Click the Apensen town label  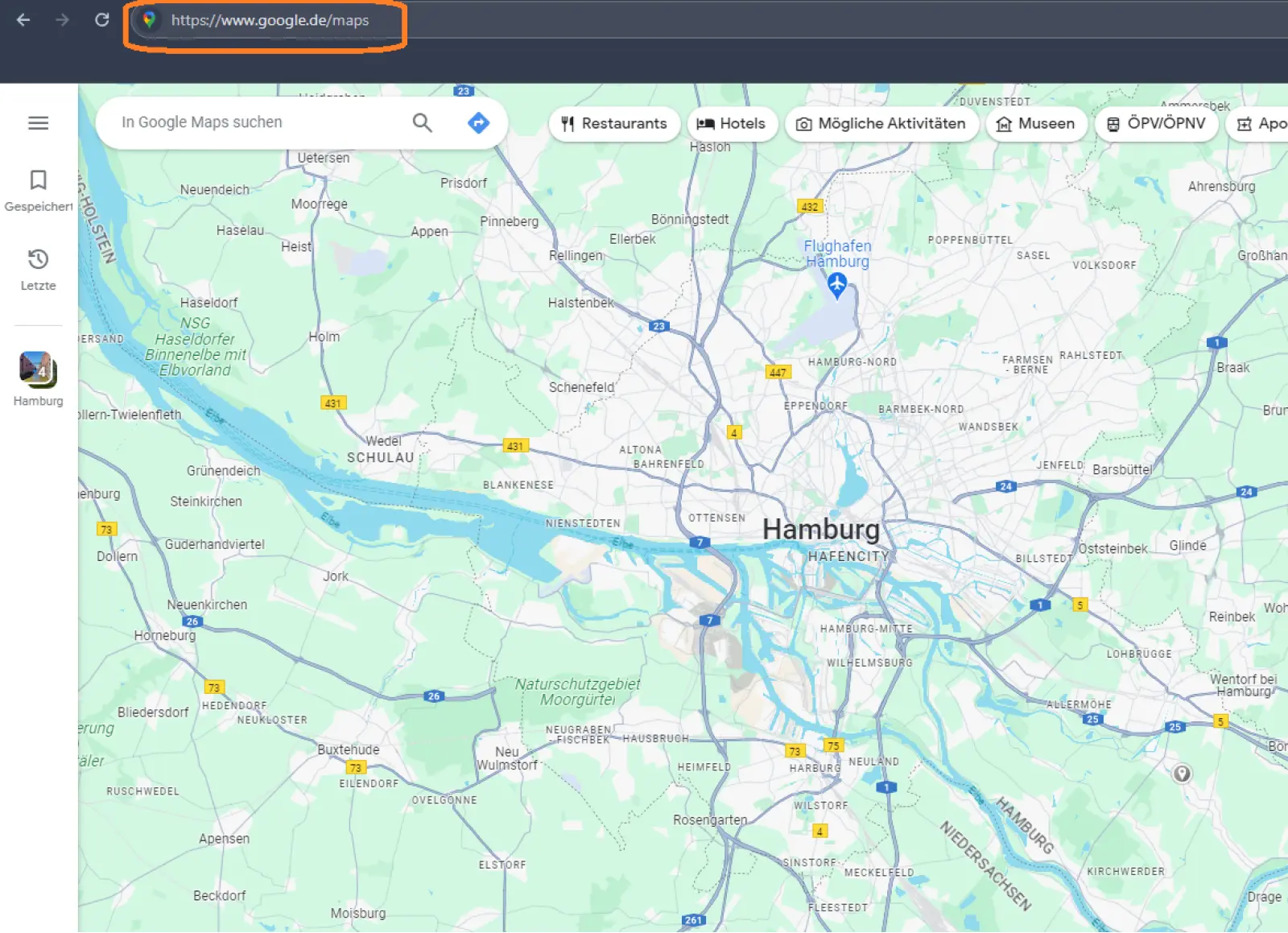click(225, 839)
